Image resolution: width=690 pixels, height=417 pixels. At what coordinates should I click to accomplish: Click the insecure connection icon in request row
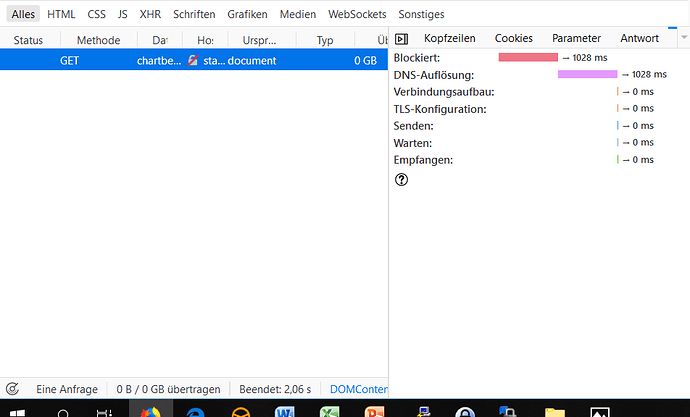point(193,61)
